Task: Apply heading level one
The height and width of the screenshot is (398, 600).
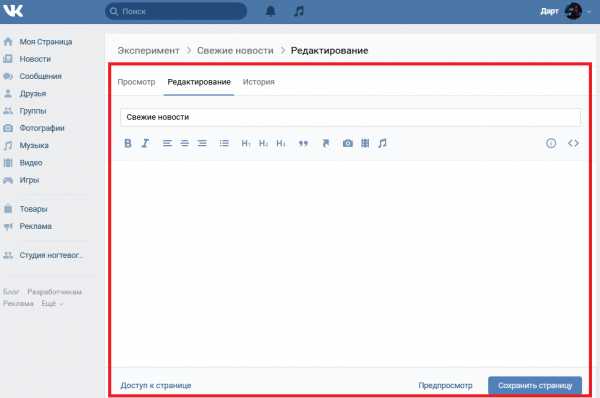Action: 246,143
